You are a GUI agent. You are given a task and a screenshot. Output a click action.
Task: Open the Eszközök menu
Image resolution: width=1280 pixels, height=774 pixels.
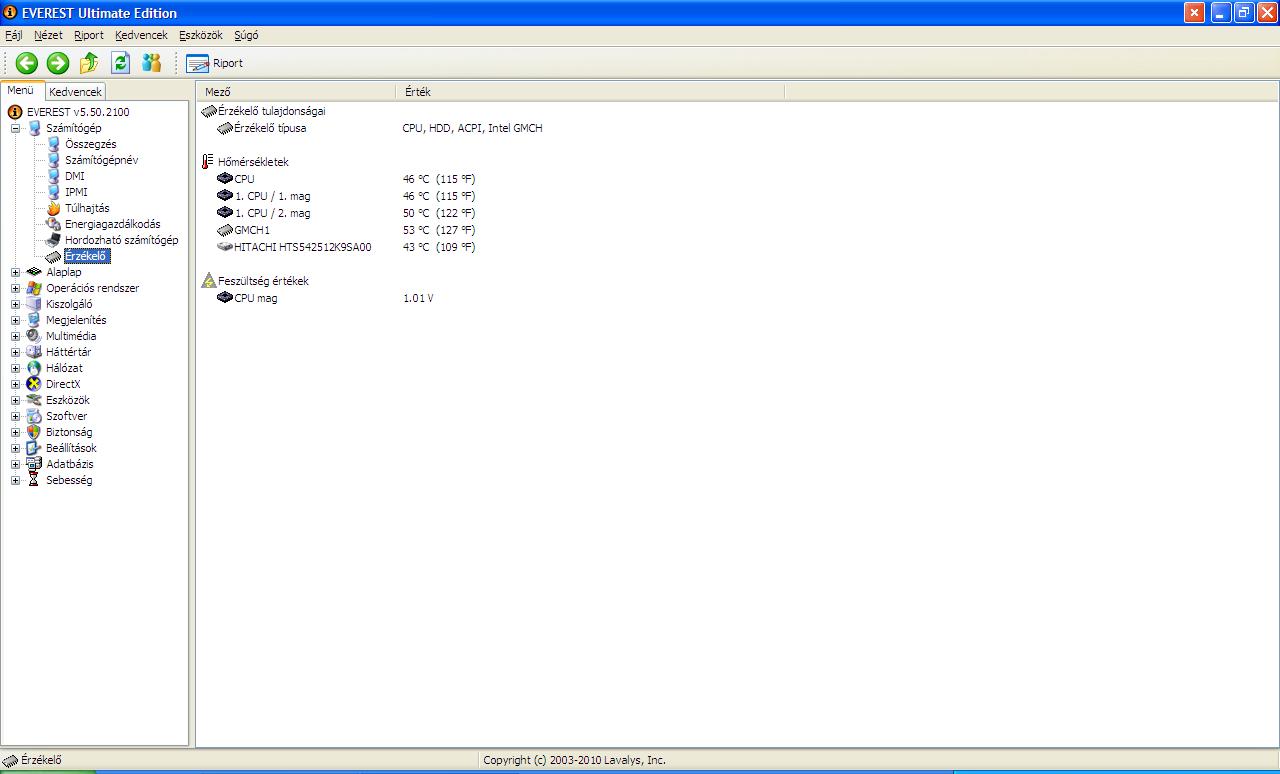point(201,35)
